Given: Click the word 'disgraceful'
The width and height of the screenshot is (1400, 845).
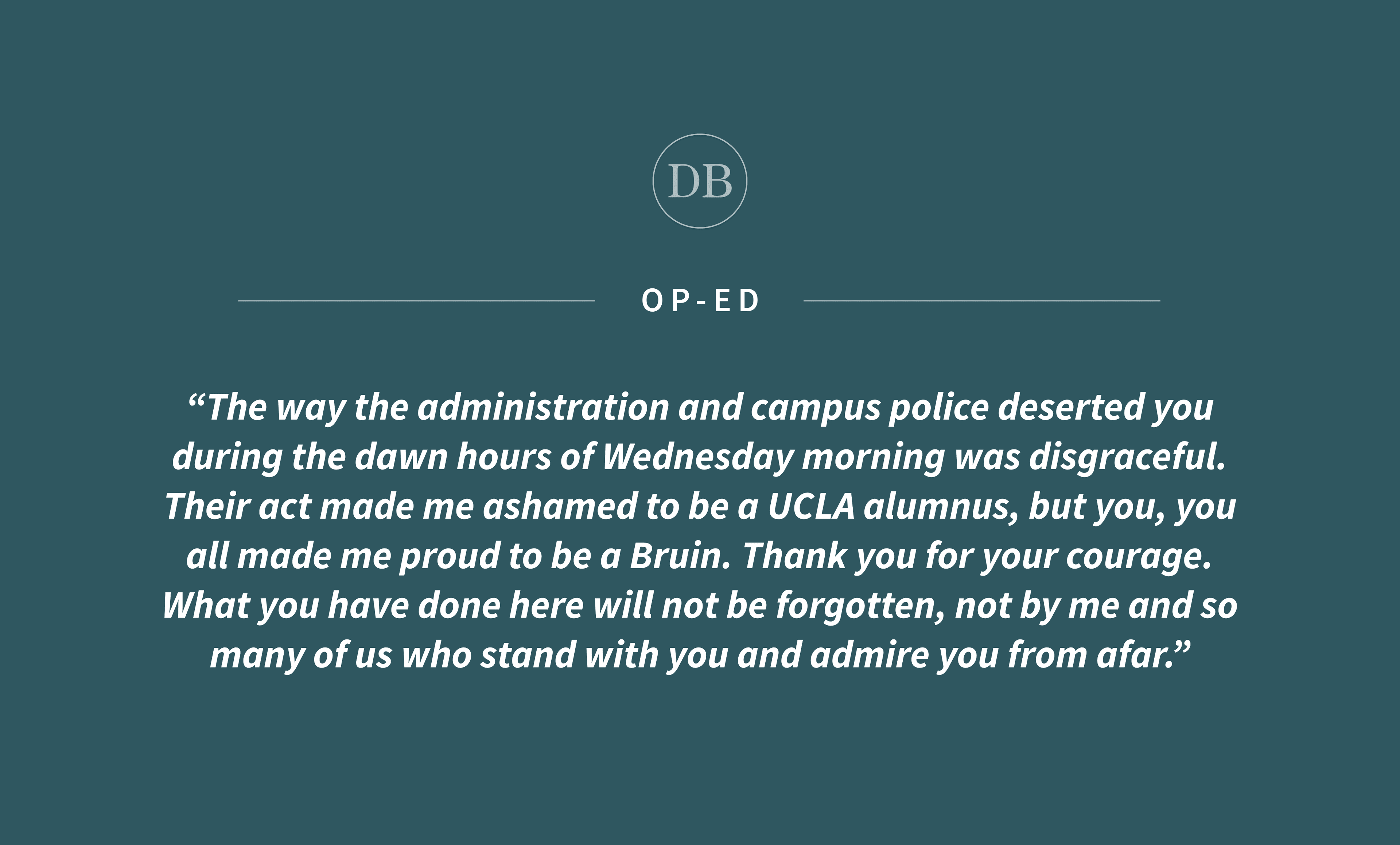Looking at the screenshot, I should [1127, 457].
